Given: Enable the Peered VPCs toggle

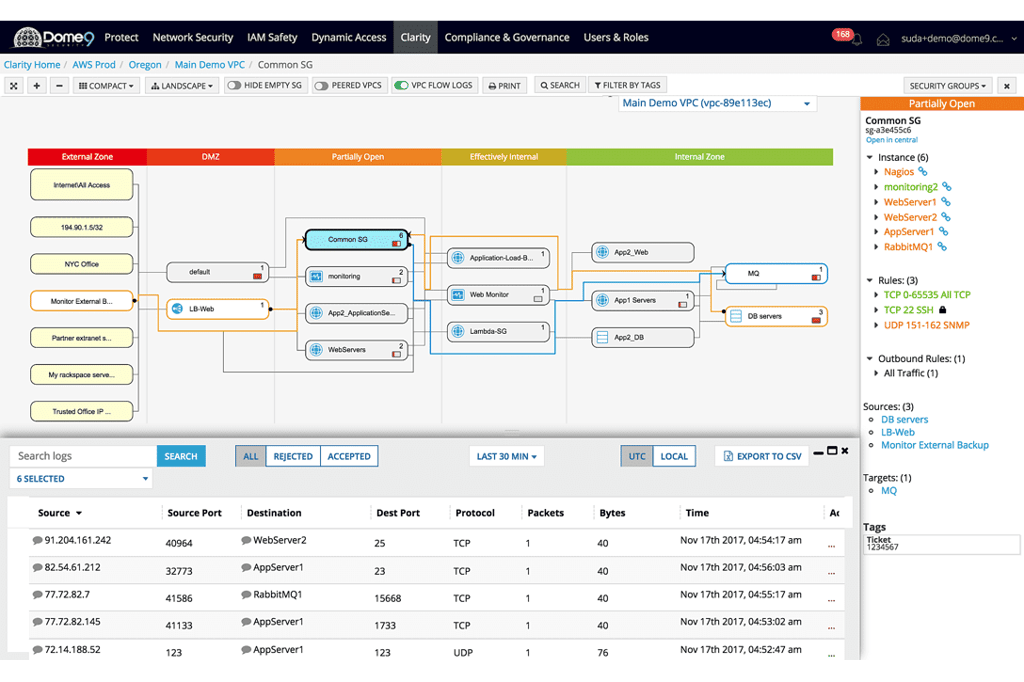Looking at the screenshot, I should 321,86.
